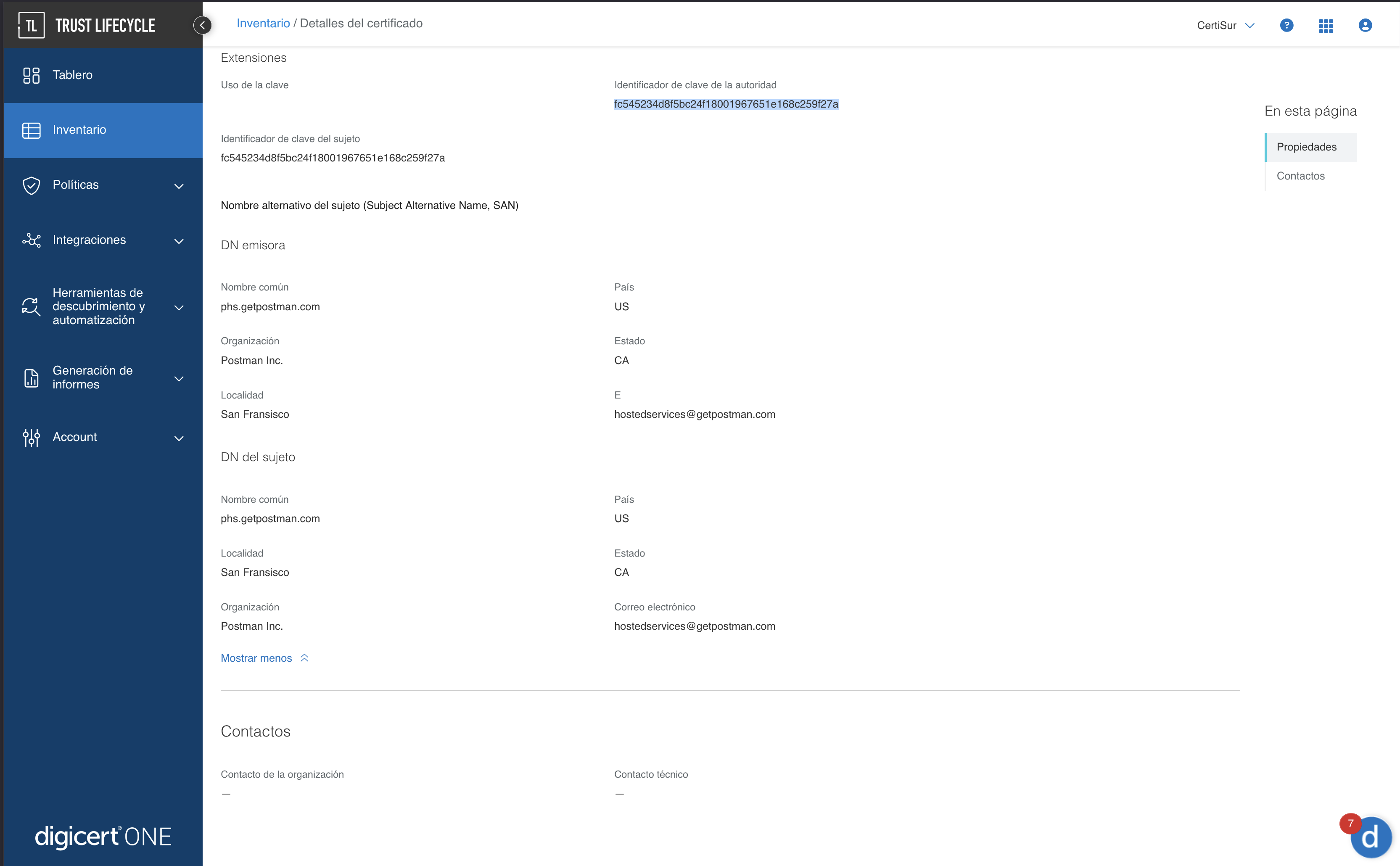Open the Tablero dashboard icon
The width and height of the screenshot is (1400, 866).
click(31, 75)
